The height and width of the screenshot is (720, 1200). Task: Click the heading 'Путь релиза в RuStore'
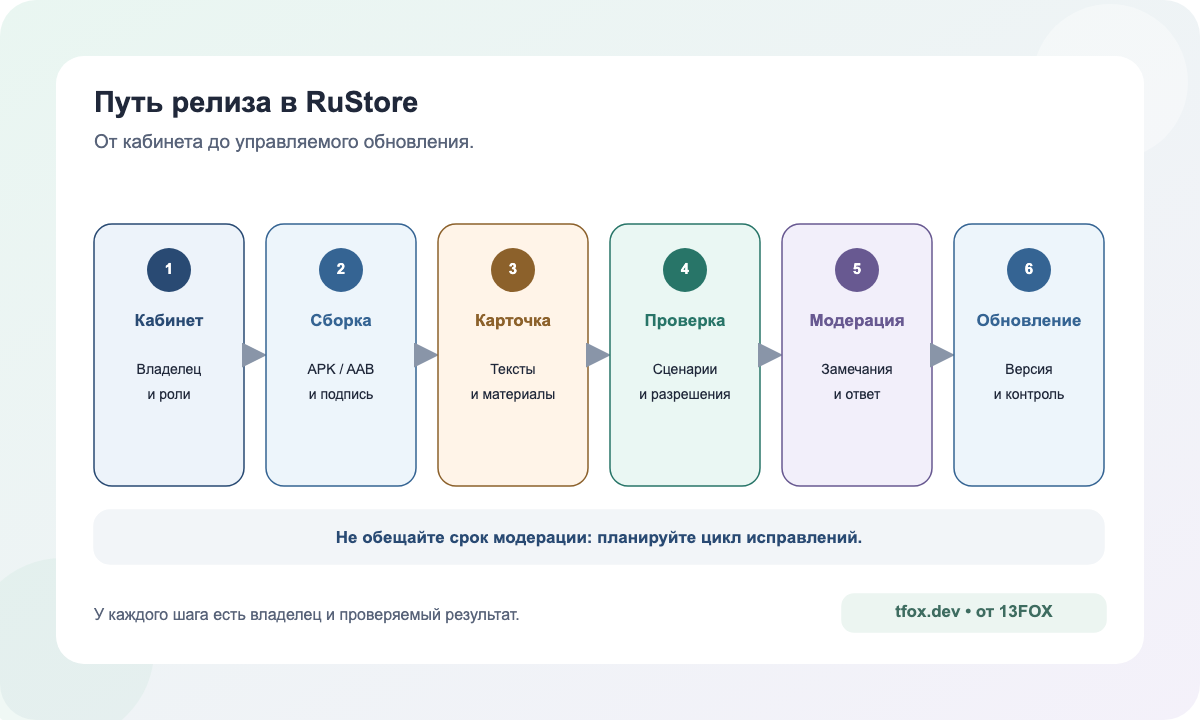click(x=256, y=102)
